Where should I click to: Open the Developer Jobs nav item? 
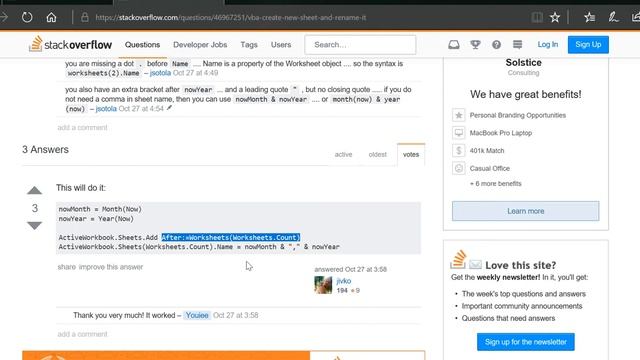click(200, 45)
